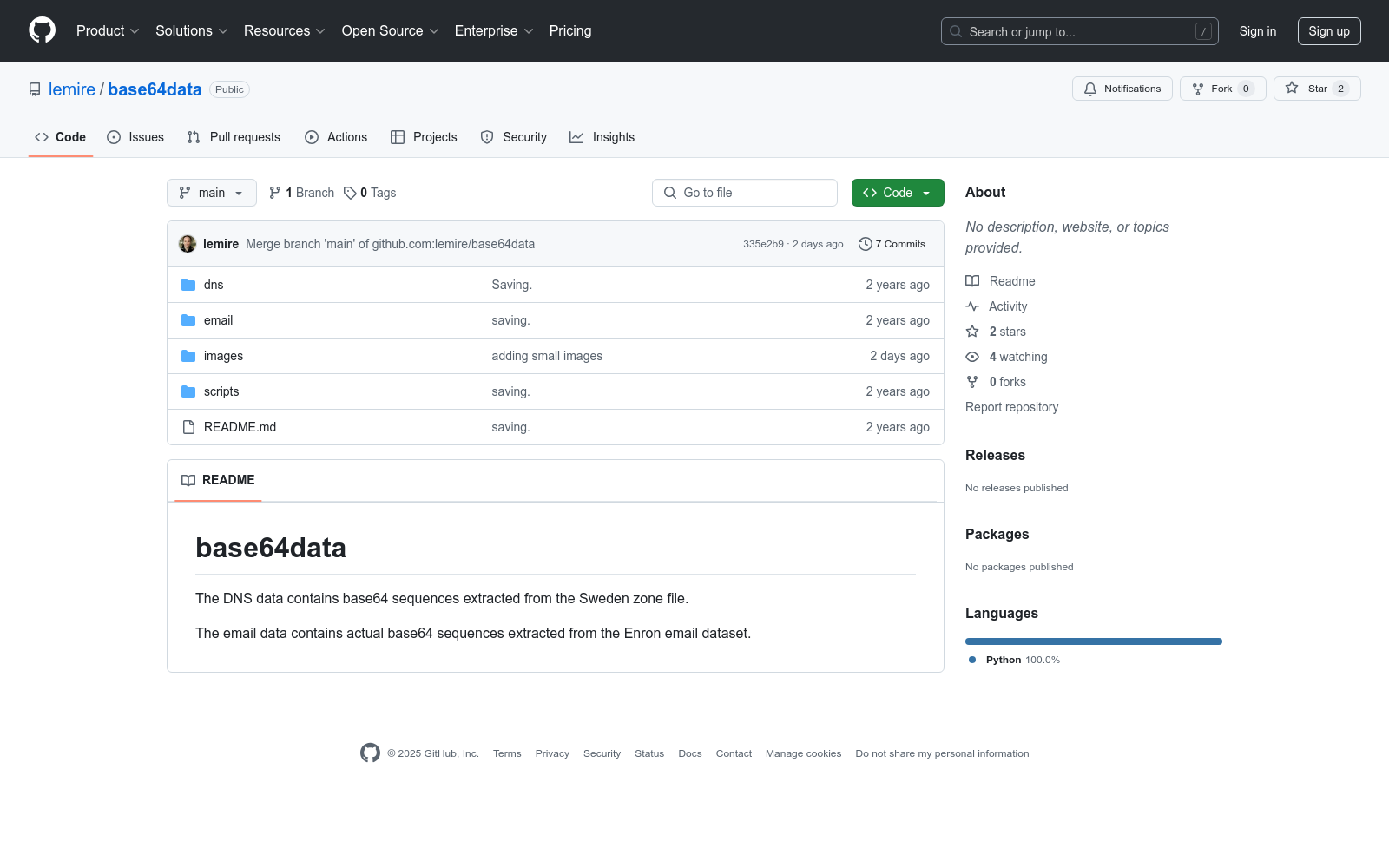The width and height of the screenshot is (1389, 868).
Task: Click the Readme book icon in About
Action: [x=972, y=281]
